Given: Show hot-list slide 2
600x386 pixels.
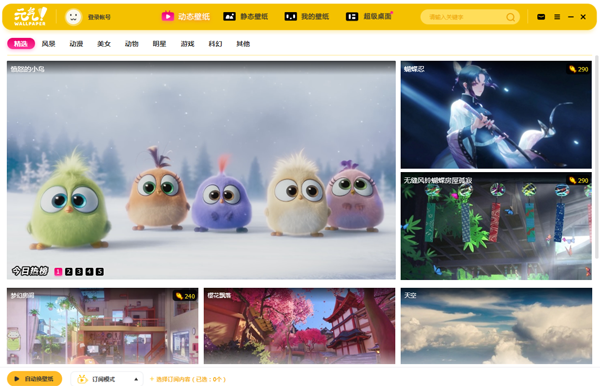Looking at the screenshot, I should pyautogui.click(x=68, y=272).
